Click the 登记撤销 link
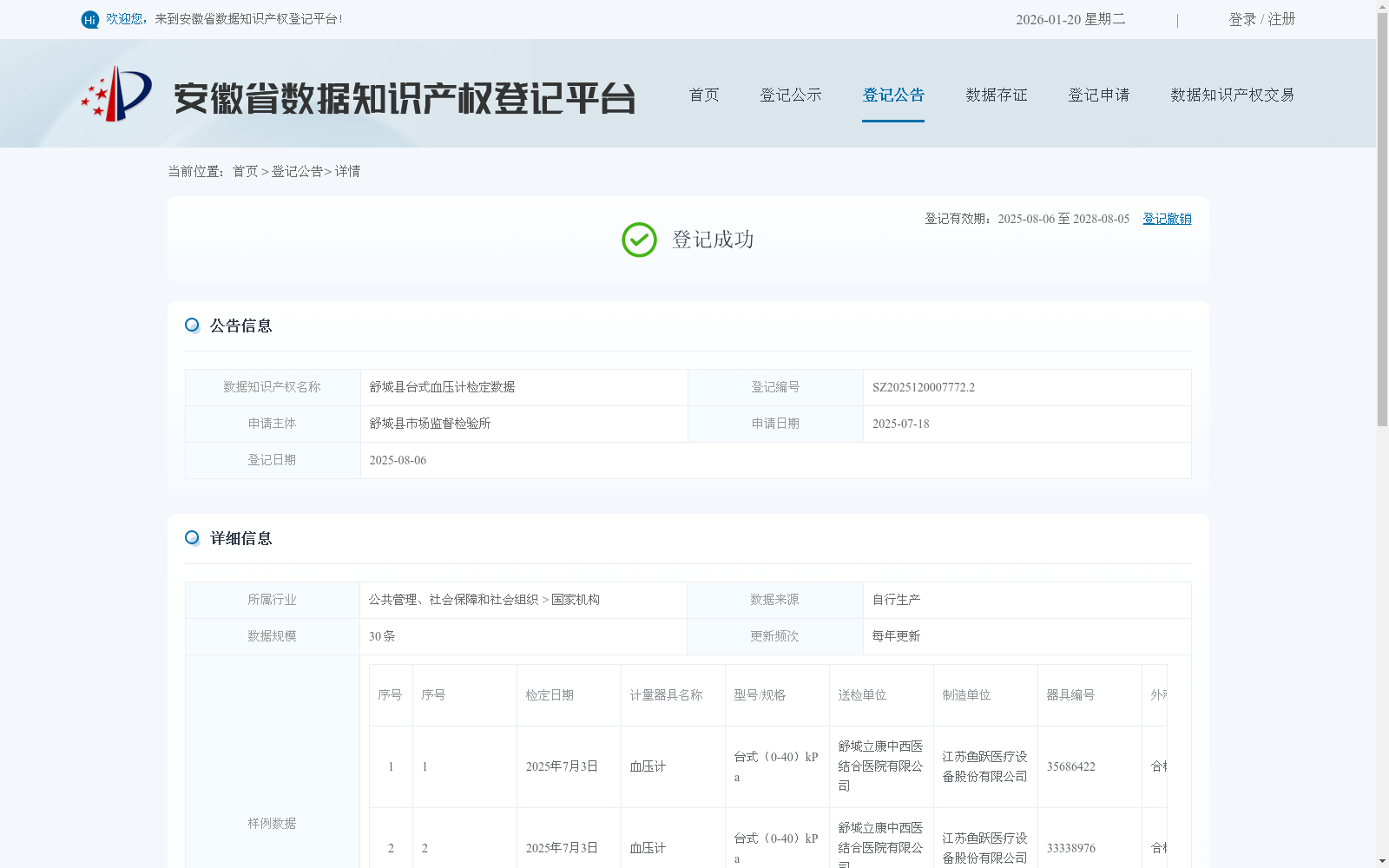The width and height of the screenshot is (1389, 868). click(1167, 219)
